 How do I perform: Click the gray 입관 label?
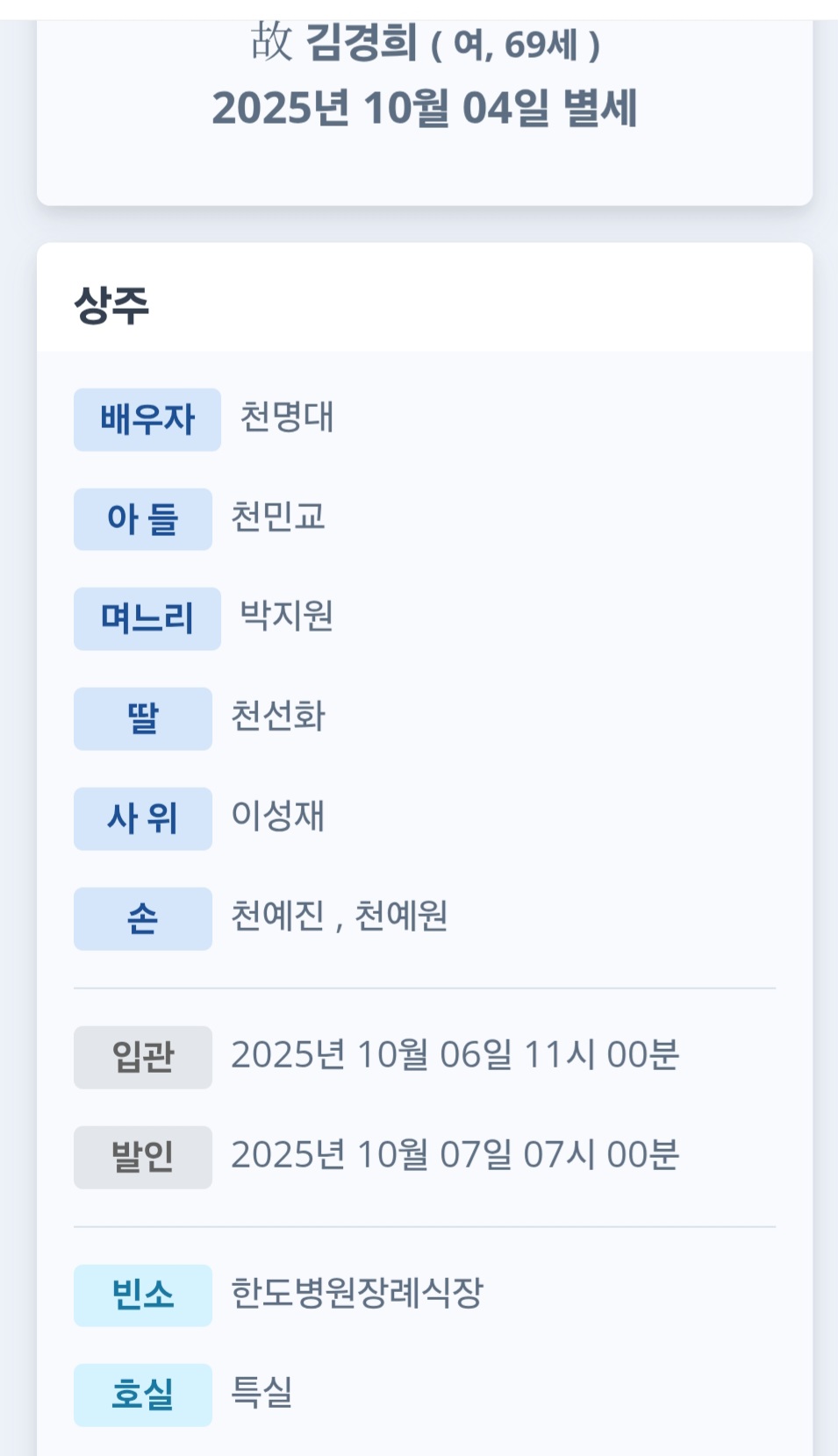click(x=142, y=1057)
